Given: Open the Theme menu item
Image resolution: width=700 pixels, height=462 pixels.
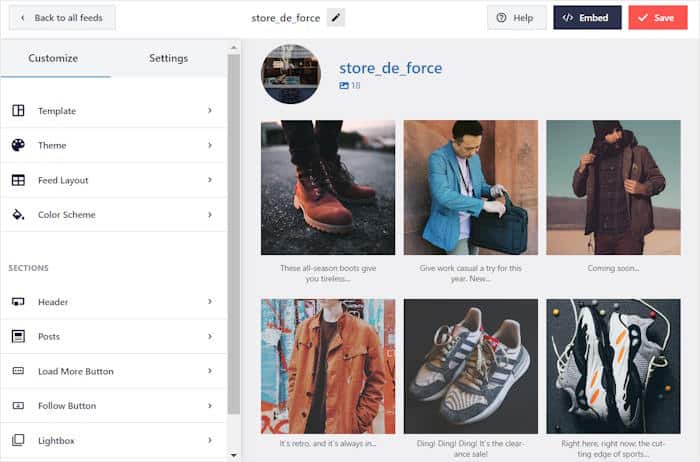Looking at the screenshot, I should [114, 145].
